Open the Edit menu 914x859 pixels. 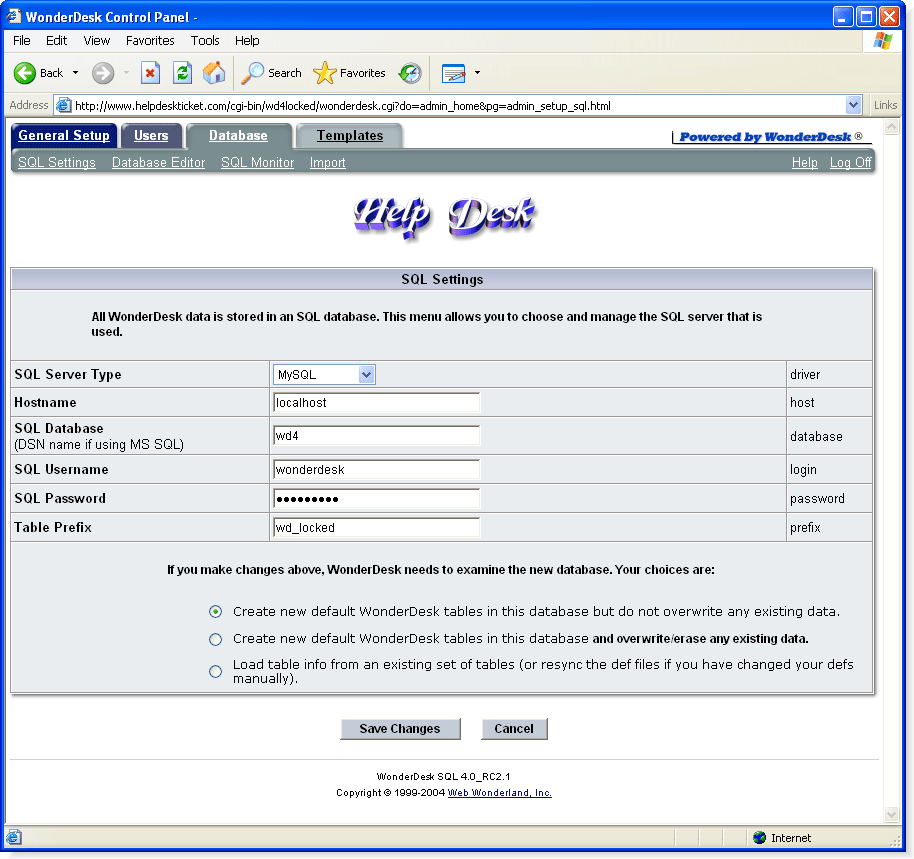click(x=57, y=40)
